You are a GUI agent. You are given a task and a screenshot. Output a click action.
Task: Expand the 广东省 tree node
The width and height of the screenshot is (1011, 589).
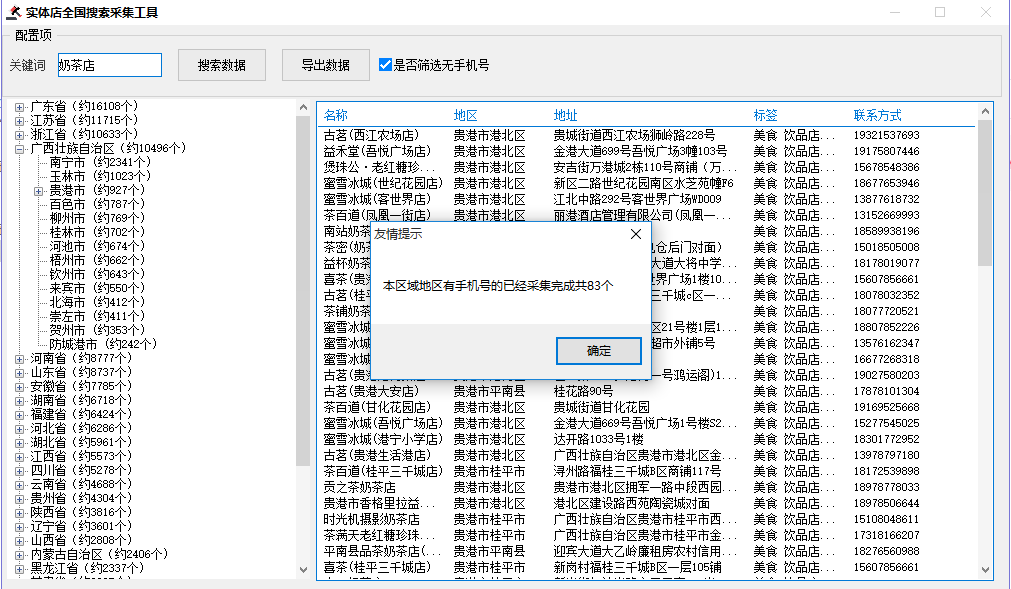click(20, 106)
